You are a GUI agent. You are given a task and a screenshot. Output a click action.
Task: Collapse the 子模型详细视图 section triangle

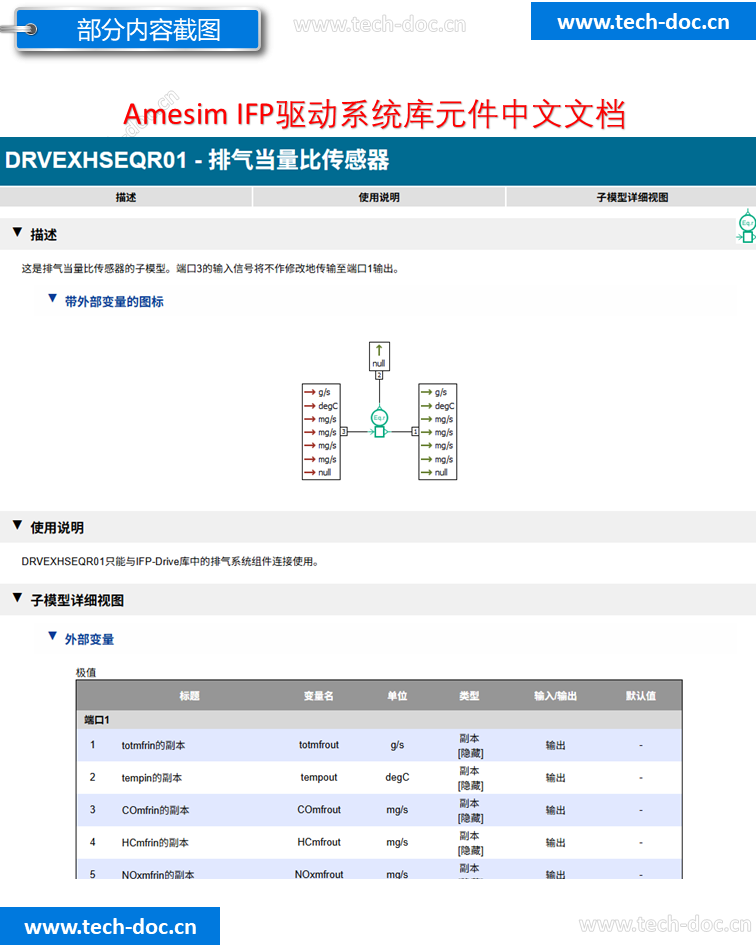[x=17, y=598]
